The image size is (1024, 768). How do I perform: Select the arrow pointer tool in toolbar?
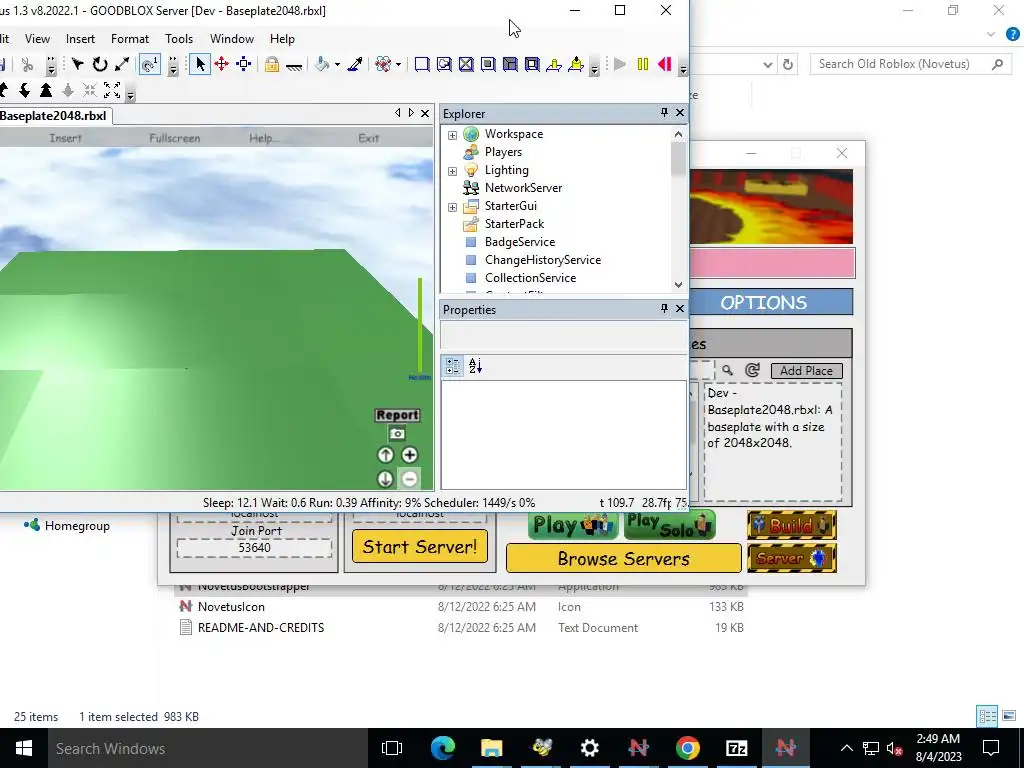coord(200,64)
